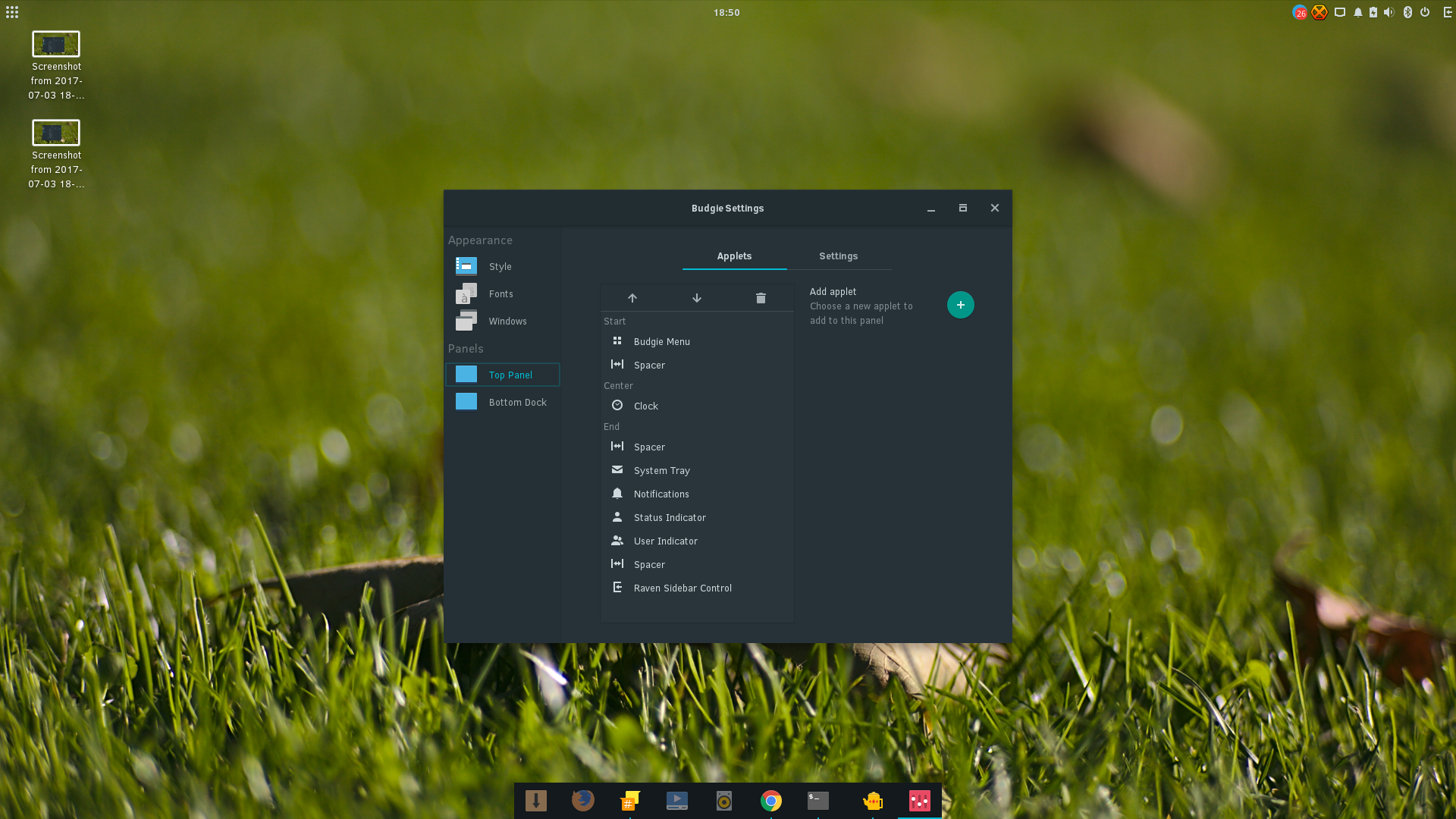
Task: Click the System Tray envelope icon
Action: point(617,470)
